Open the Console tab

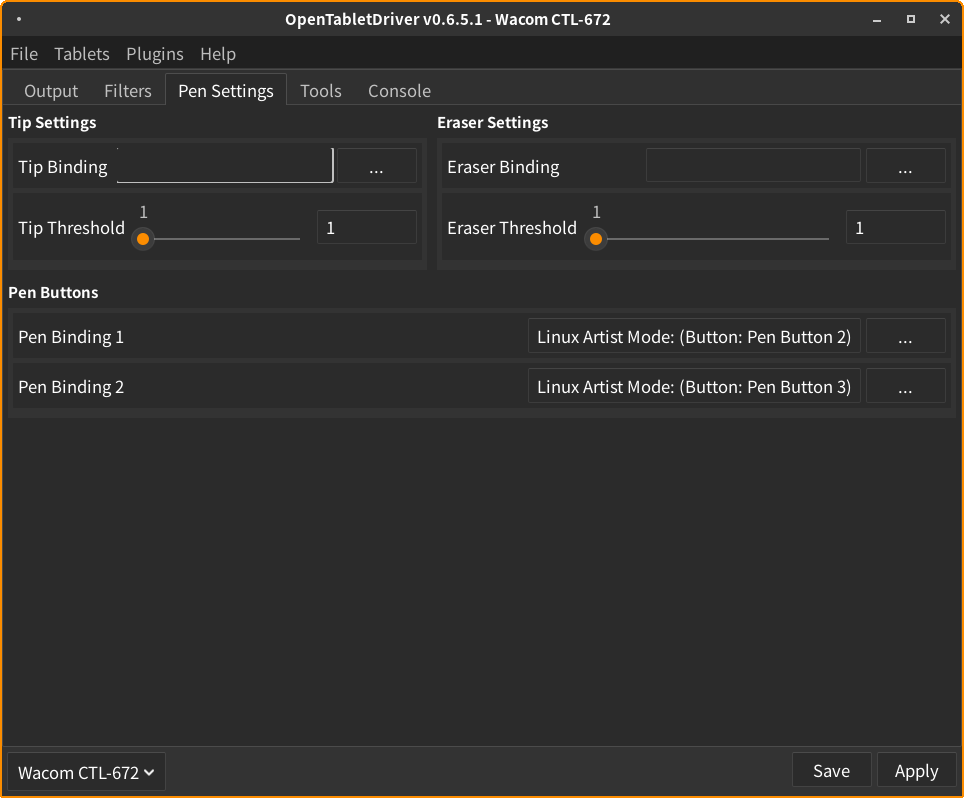(400, 91)
